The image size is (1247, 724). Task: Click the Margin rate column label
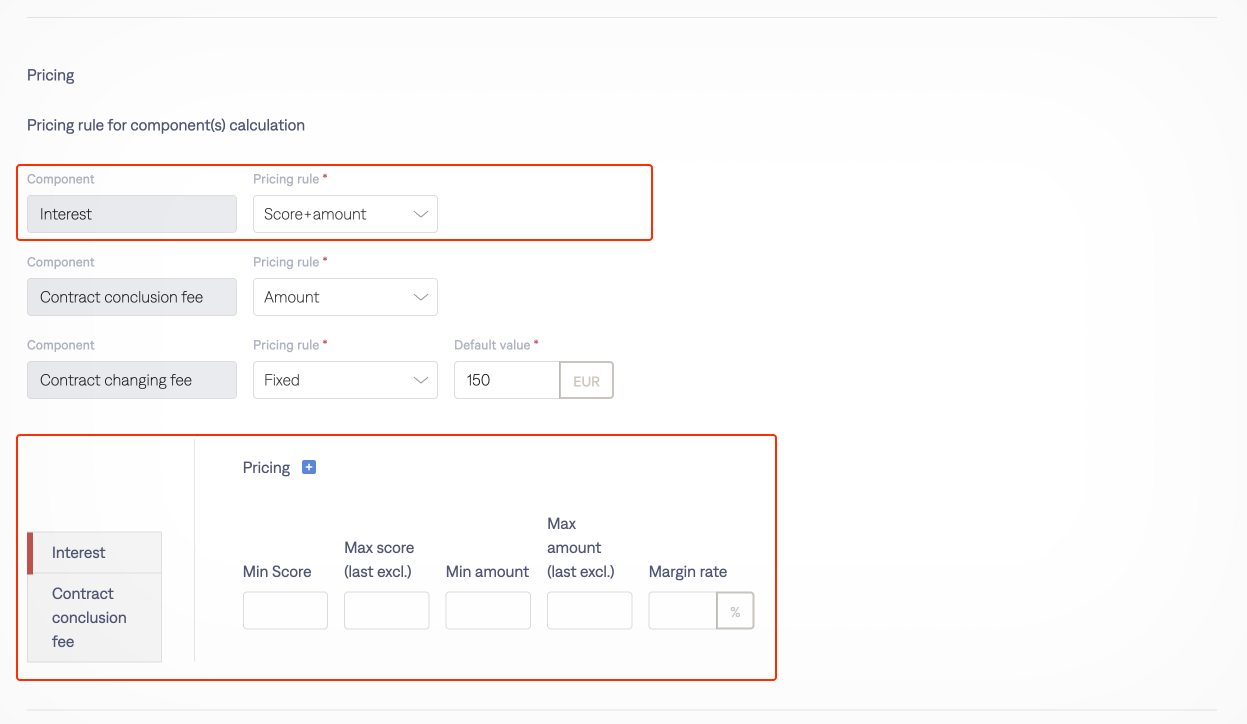[x=688, y=572]
